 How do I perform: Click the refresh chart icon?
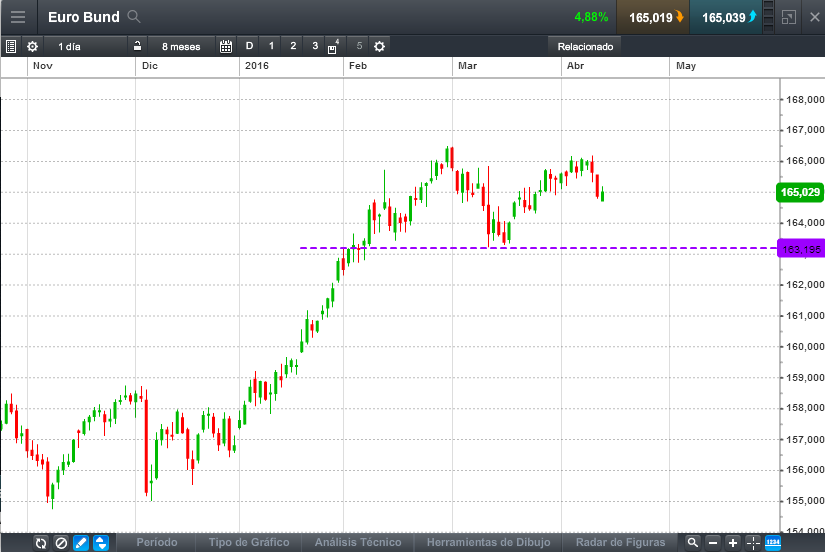click(40, 543)
